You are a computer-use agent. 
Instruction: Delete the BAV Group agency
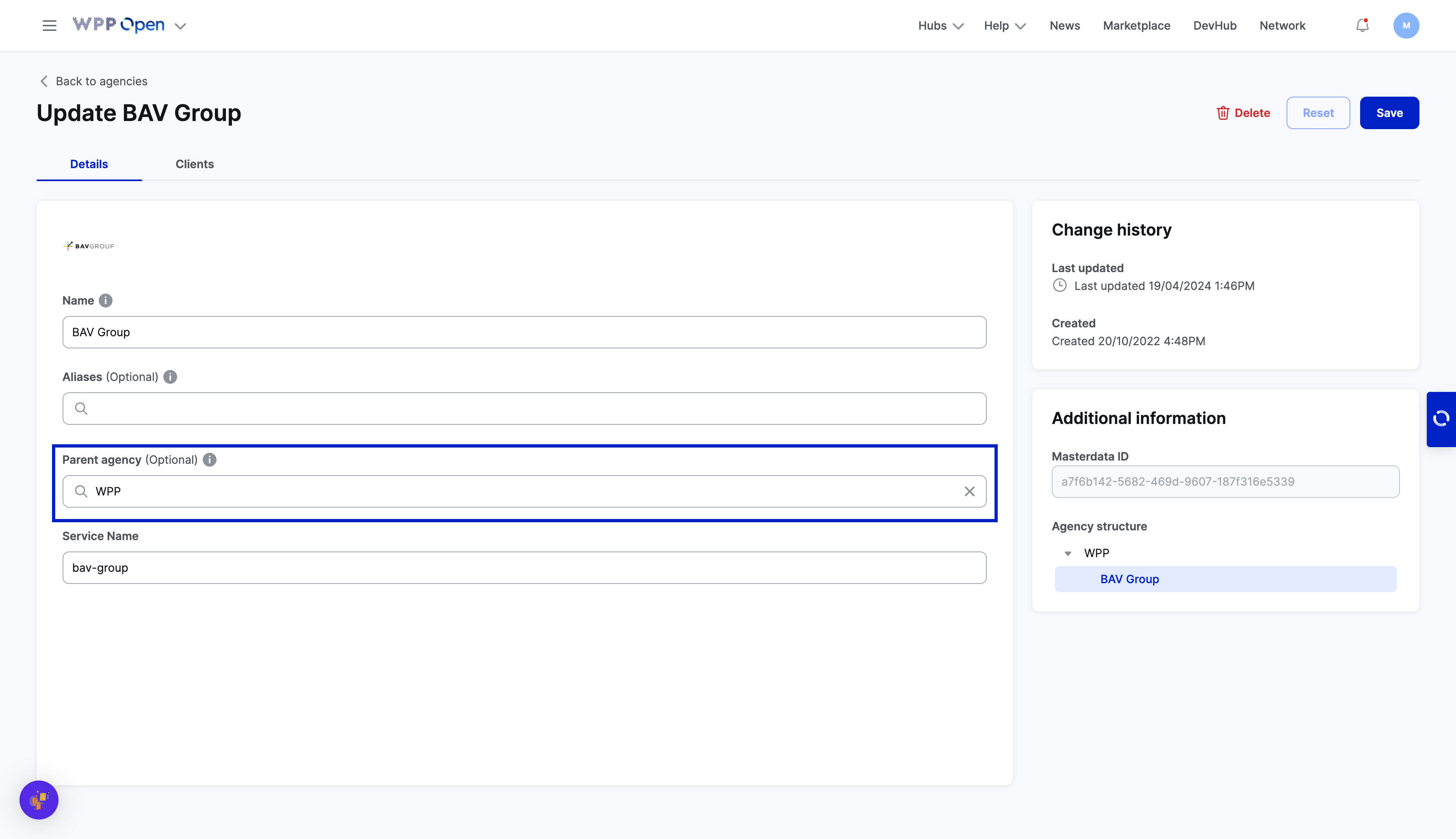tap(1243, 113)
